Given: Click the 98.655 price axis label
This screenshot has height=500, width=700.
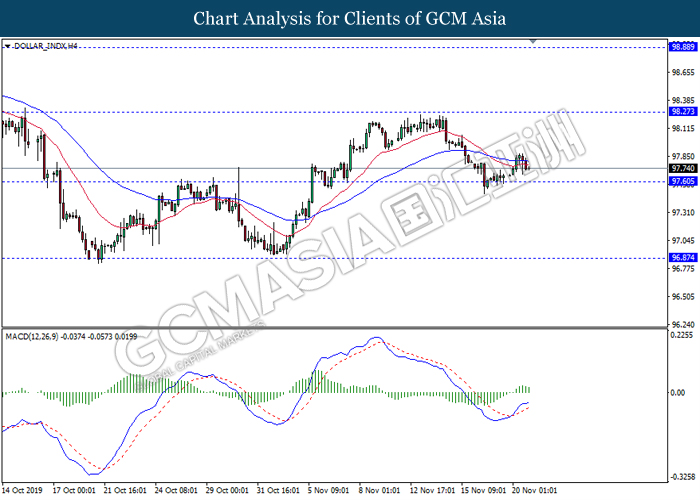Looking at the screenshot, I should pyautogui.click(x=683, y=73).
